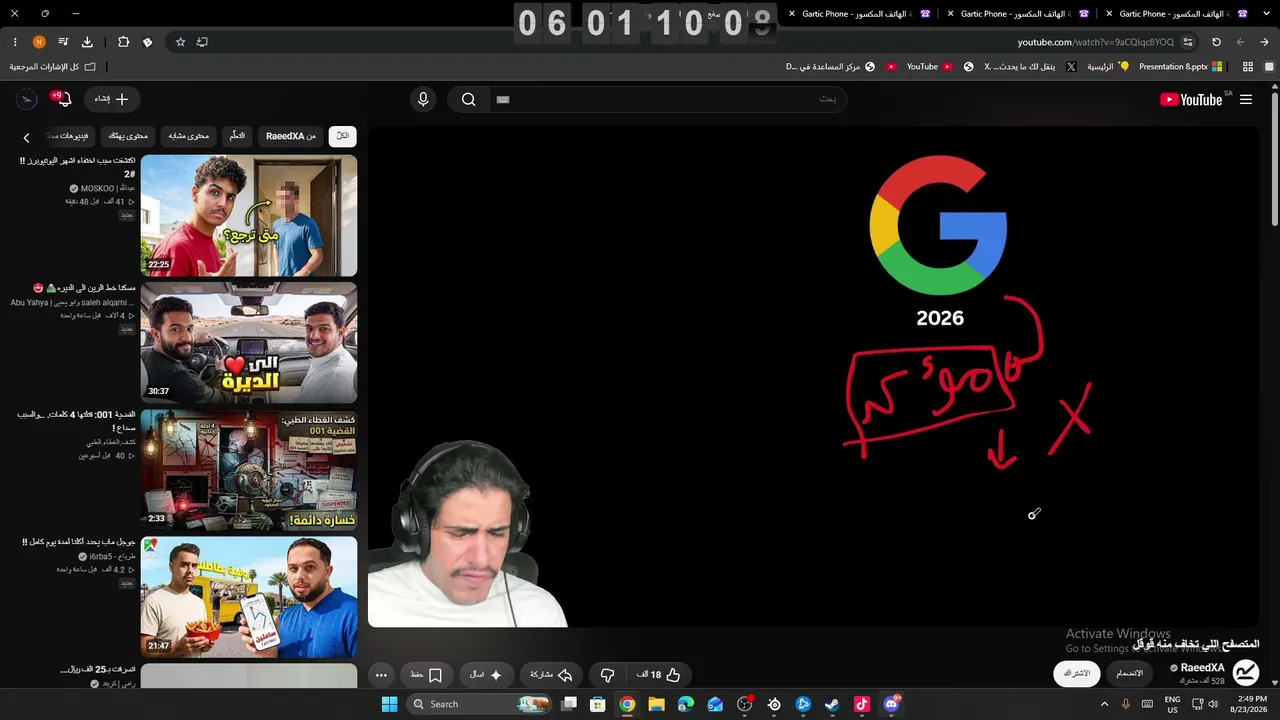Open Discord from the taskbar
1280x720 pixels.
point(891,704)
